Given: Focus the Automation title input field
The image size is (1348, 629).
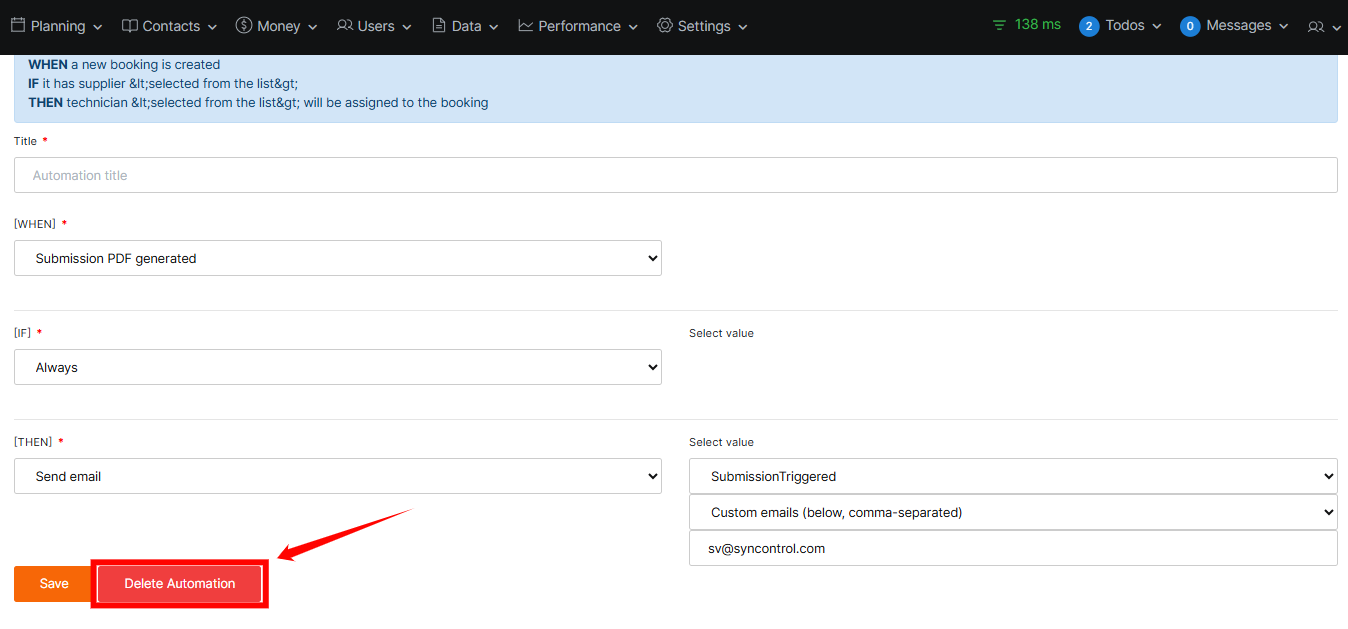Looking at the screenshot, I should 675,175.
